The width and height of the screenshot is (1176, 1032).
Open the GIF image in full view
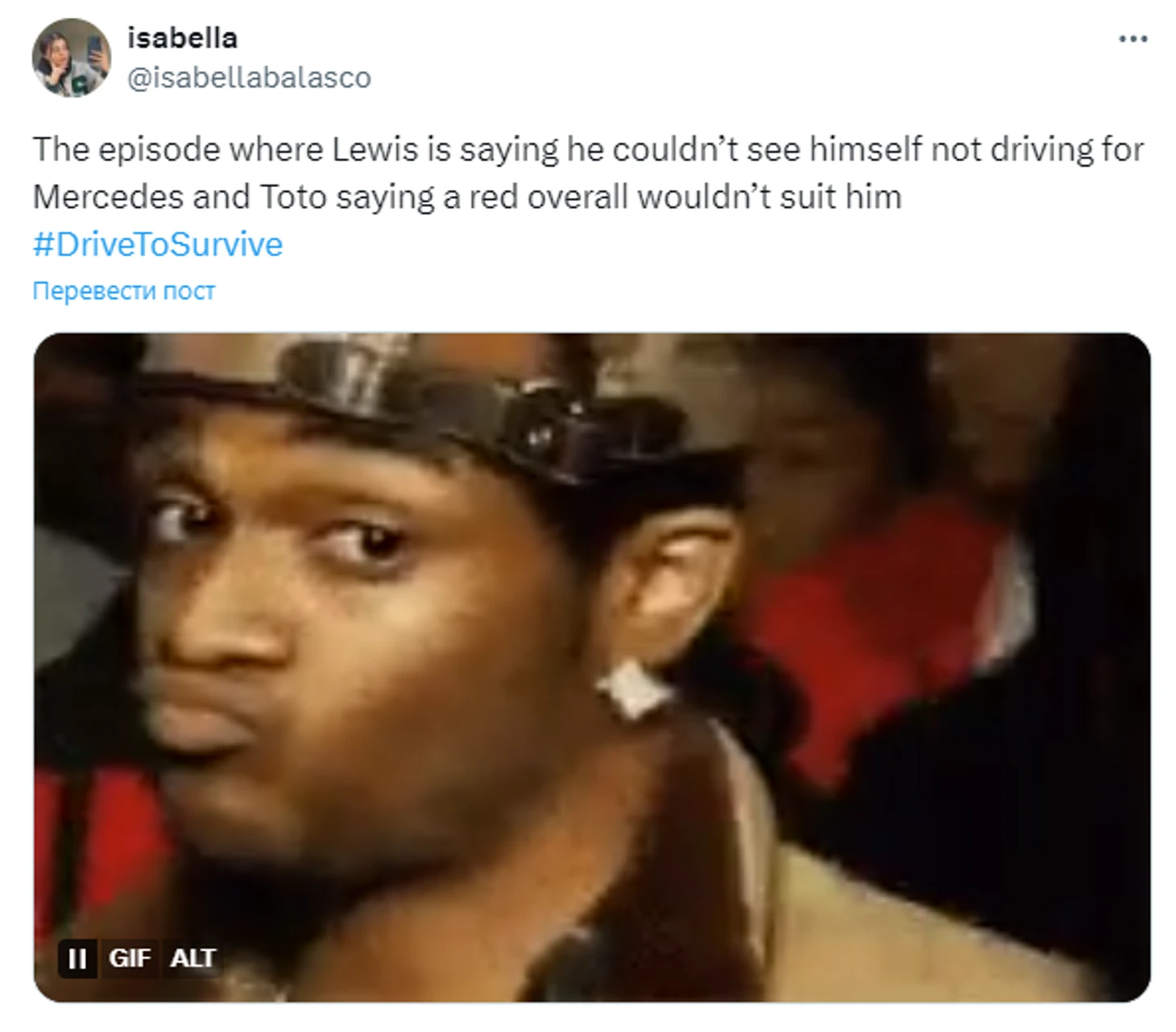click(x=591, y=667)
